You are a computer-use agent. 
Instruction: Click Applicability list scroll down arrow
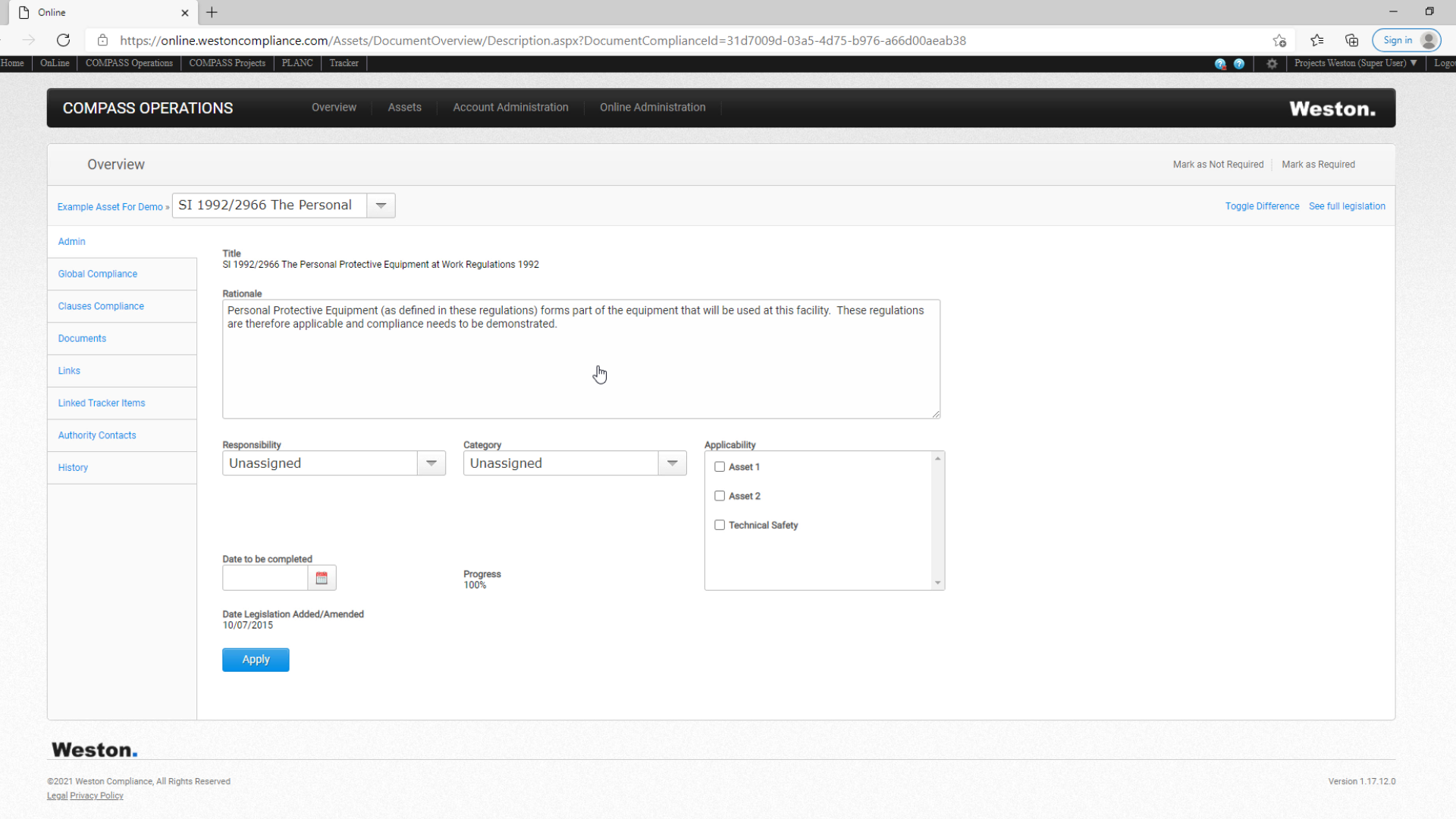(938, 583)
